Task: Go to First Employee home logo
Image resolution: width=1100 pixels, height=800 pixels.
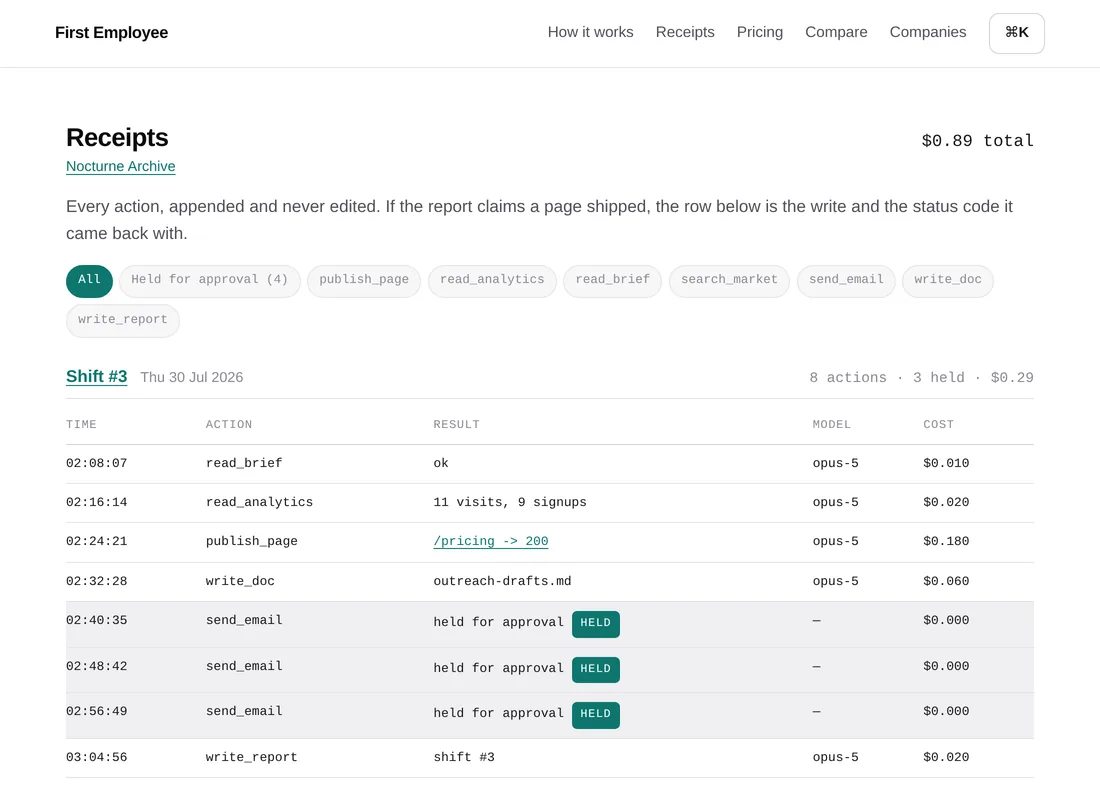Action: point(112,33)
